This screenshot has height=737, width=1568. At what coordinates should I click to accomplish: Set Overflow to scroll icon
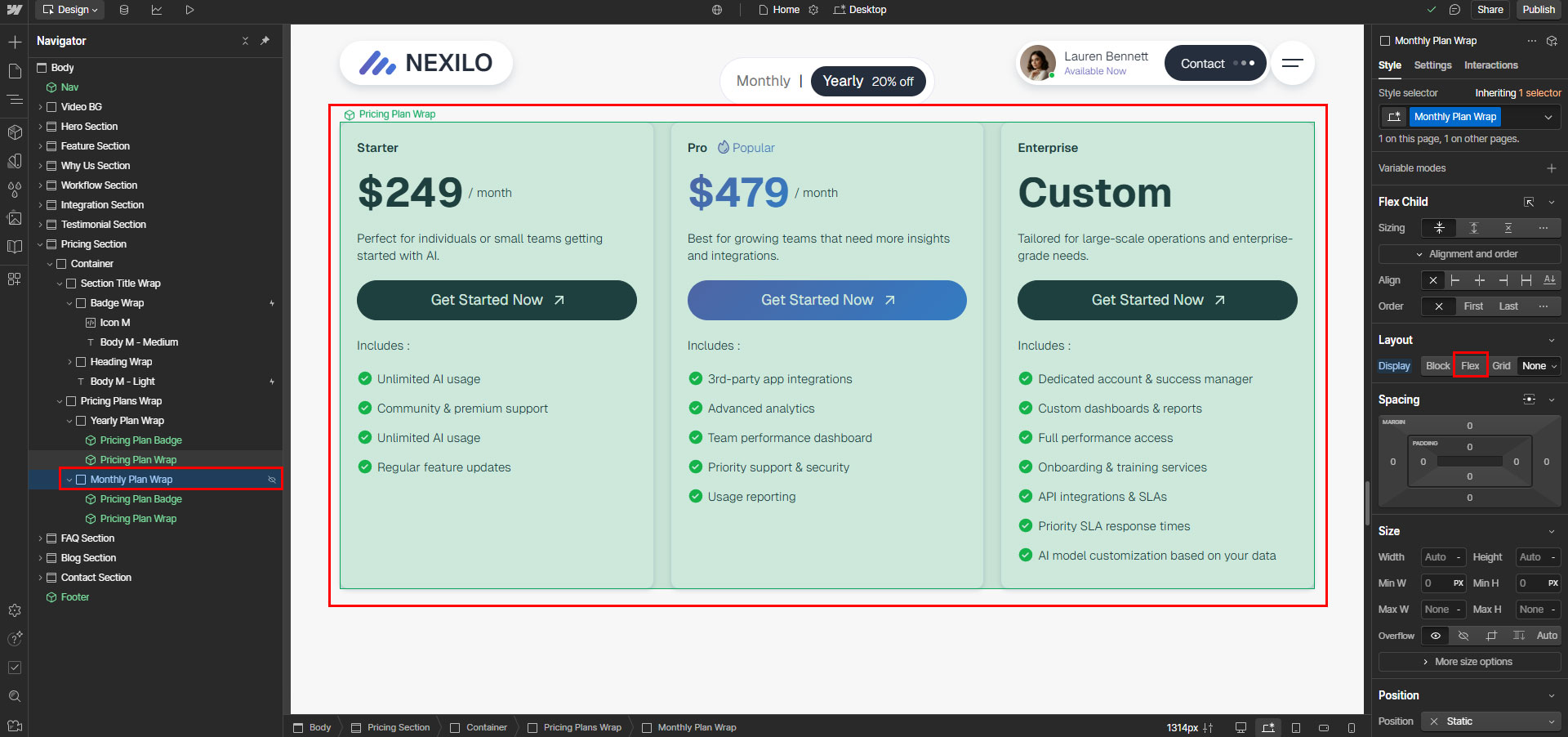point(1518,636)
